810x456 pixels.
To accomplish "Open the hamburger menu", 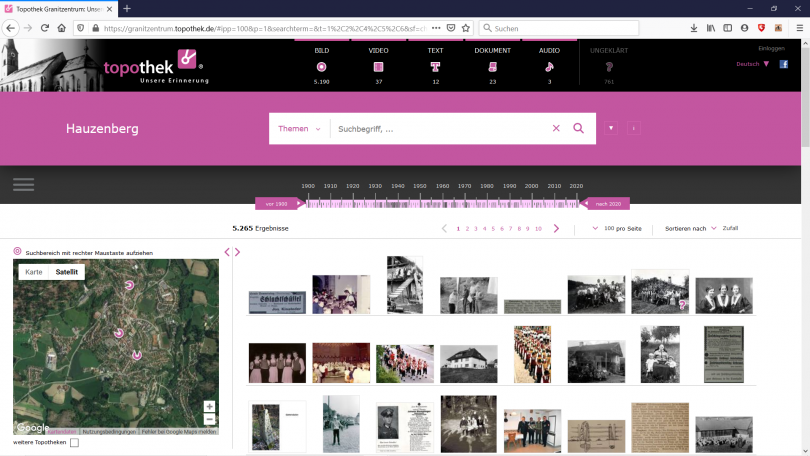I will coord(23,184).
